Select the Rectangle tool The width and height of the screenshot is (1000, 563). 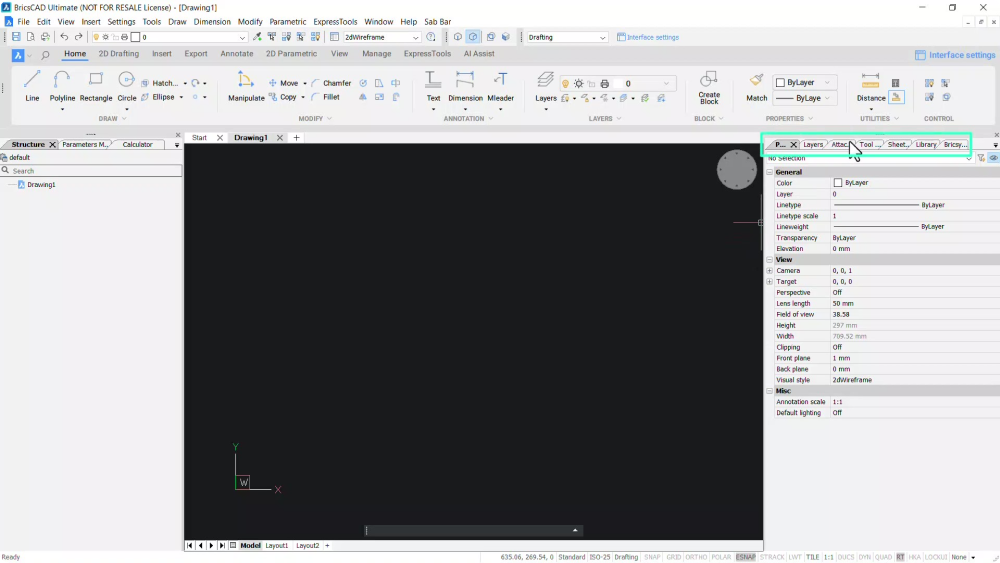[96, 86]
